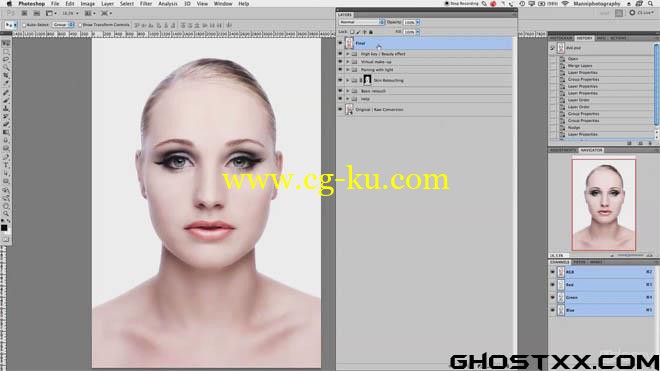Toggle visibility of the Blue channel
The image size is (660, 371).
(552, 310)
